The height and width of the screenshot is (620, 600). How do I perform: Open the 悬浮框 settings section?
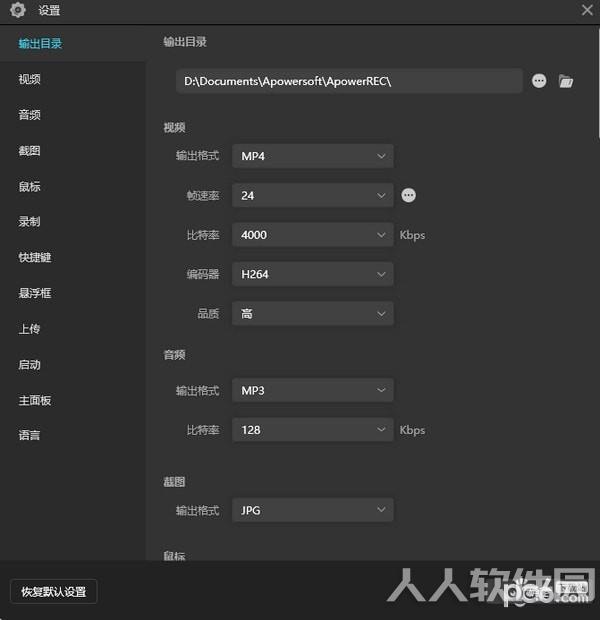pyautogui.click(x=35, y=293)
